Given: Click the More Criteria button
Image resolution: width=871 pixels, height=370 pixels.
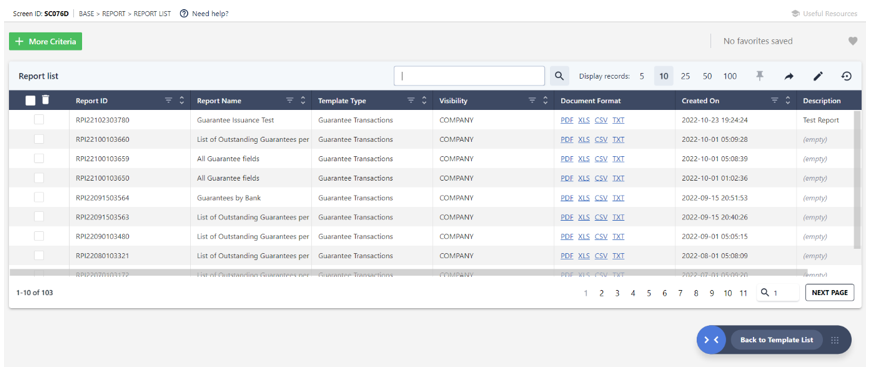Looking at the screenshot, I should pos(46,42).
